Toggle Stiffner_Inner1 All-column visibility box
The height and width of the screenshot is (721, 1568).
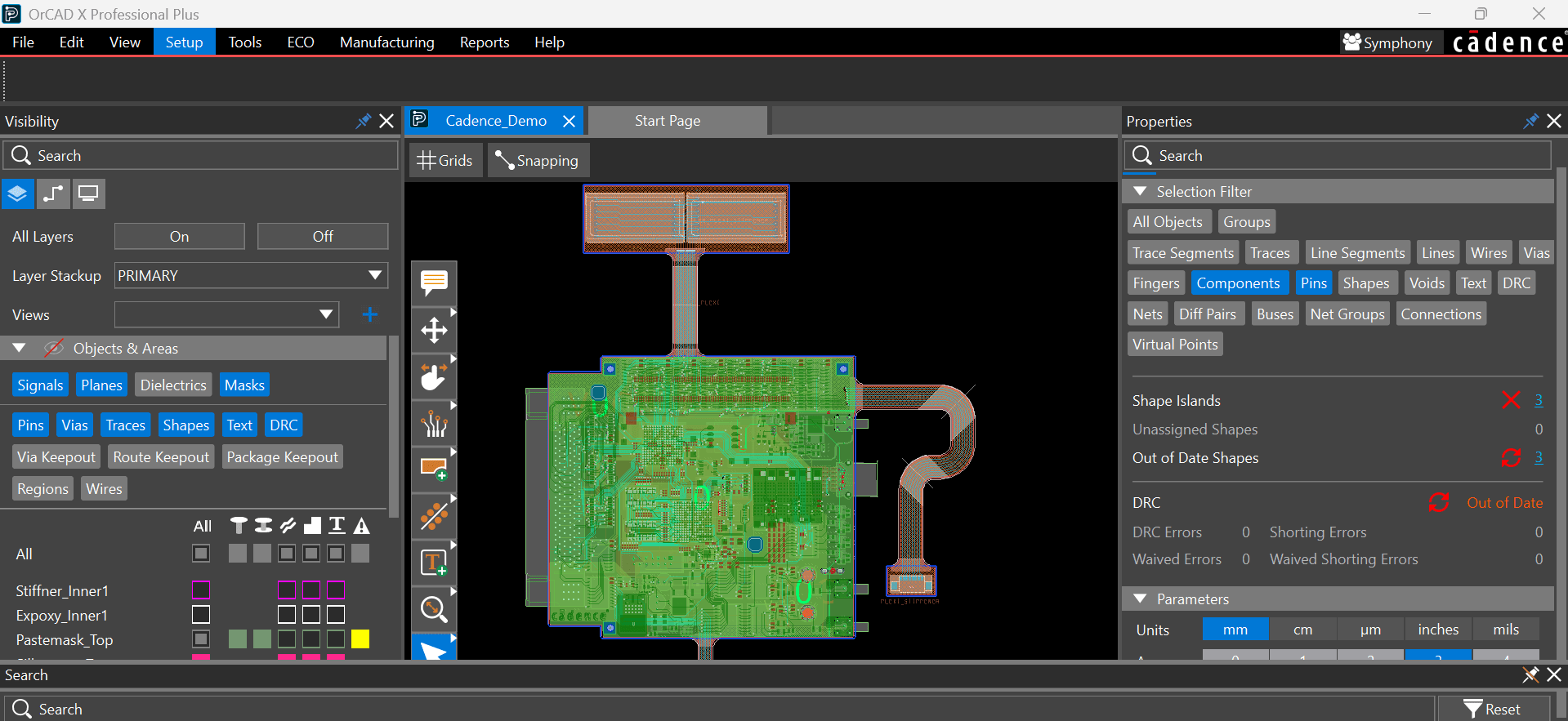pyautogui.click(x=201, y=590)
